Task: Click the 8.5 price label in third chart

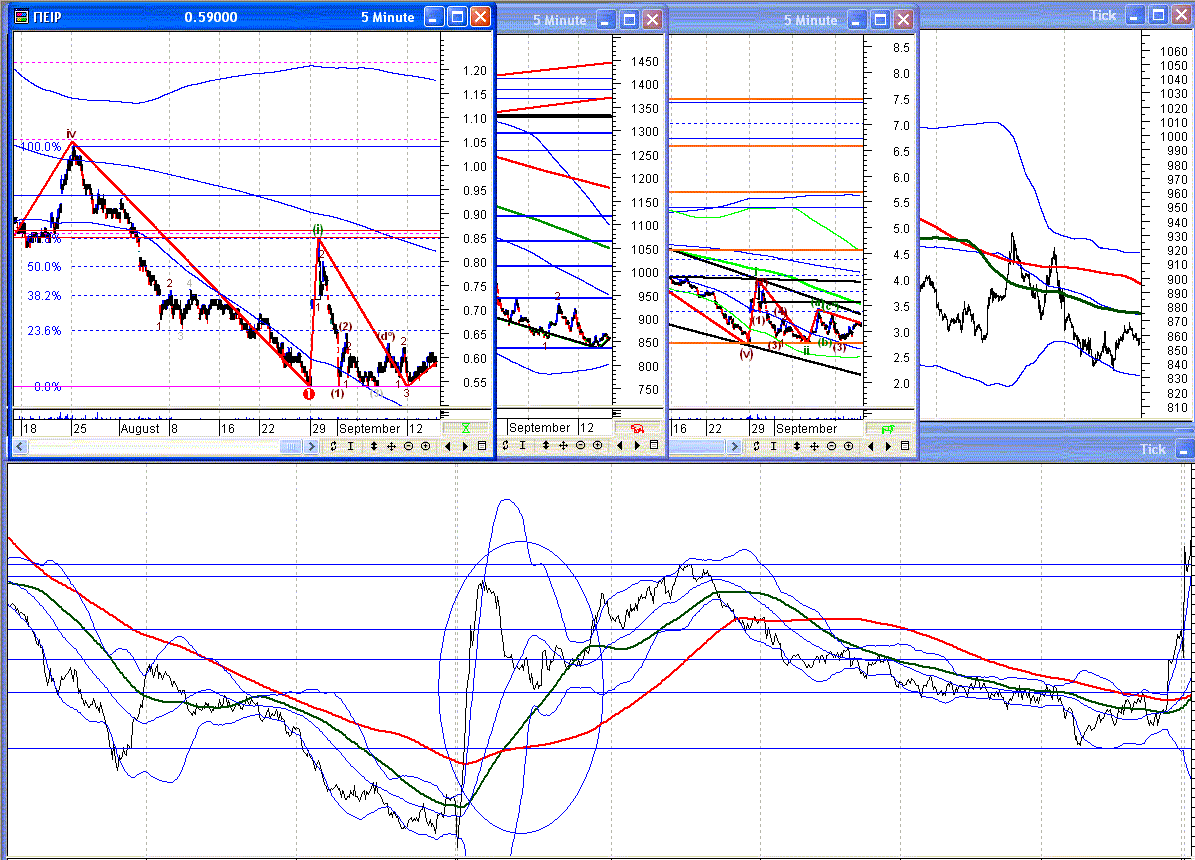Action: pyautogui.click(x=901, y=48)
